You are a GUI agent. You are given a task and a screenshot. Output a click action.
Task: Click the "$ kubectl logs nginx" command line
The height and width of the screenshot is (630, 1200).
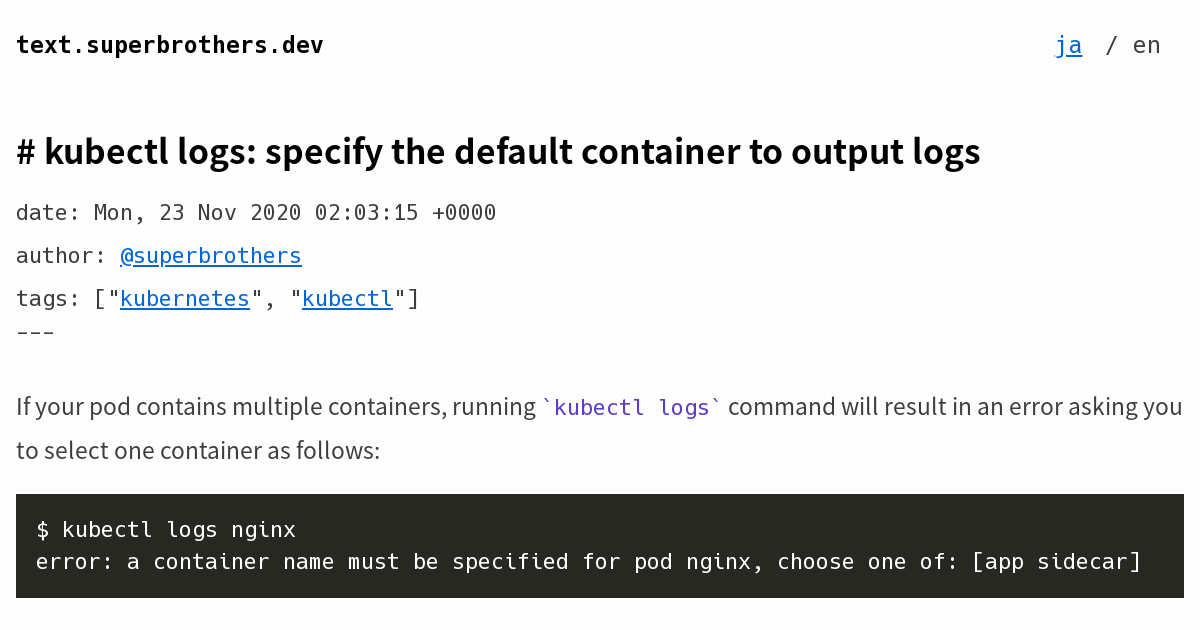pyautogui.click(x=165, y=529)
